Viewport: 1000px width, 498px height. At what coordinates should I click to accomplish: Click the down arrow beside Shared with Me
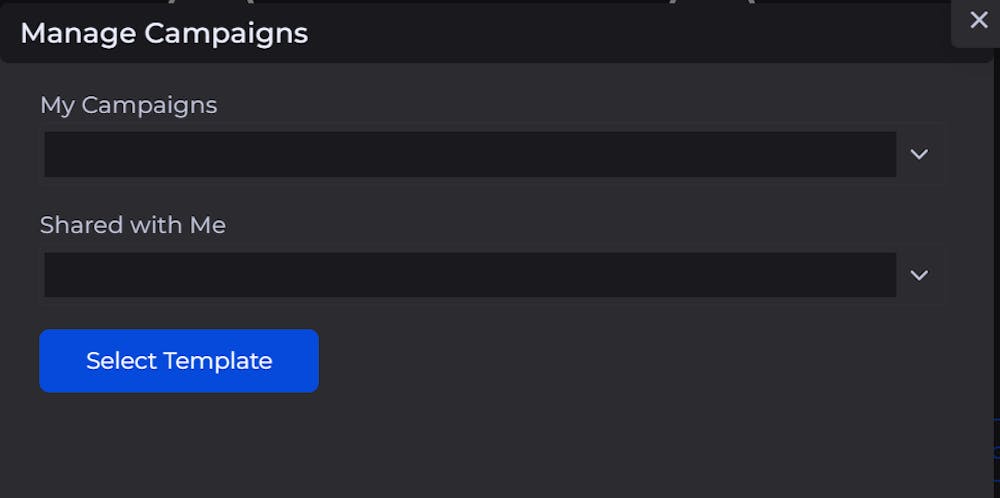919,275
